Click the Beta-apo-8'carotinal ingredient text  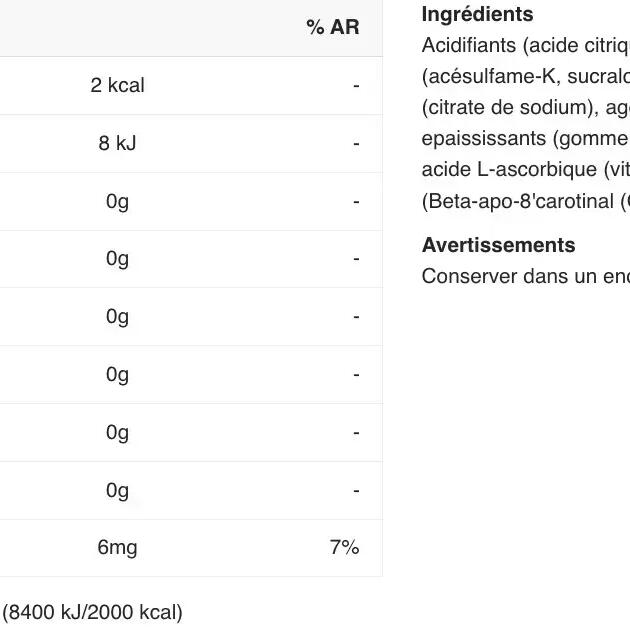tap(525, 201)
